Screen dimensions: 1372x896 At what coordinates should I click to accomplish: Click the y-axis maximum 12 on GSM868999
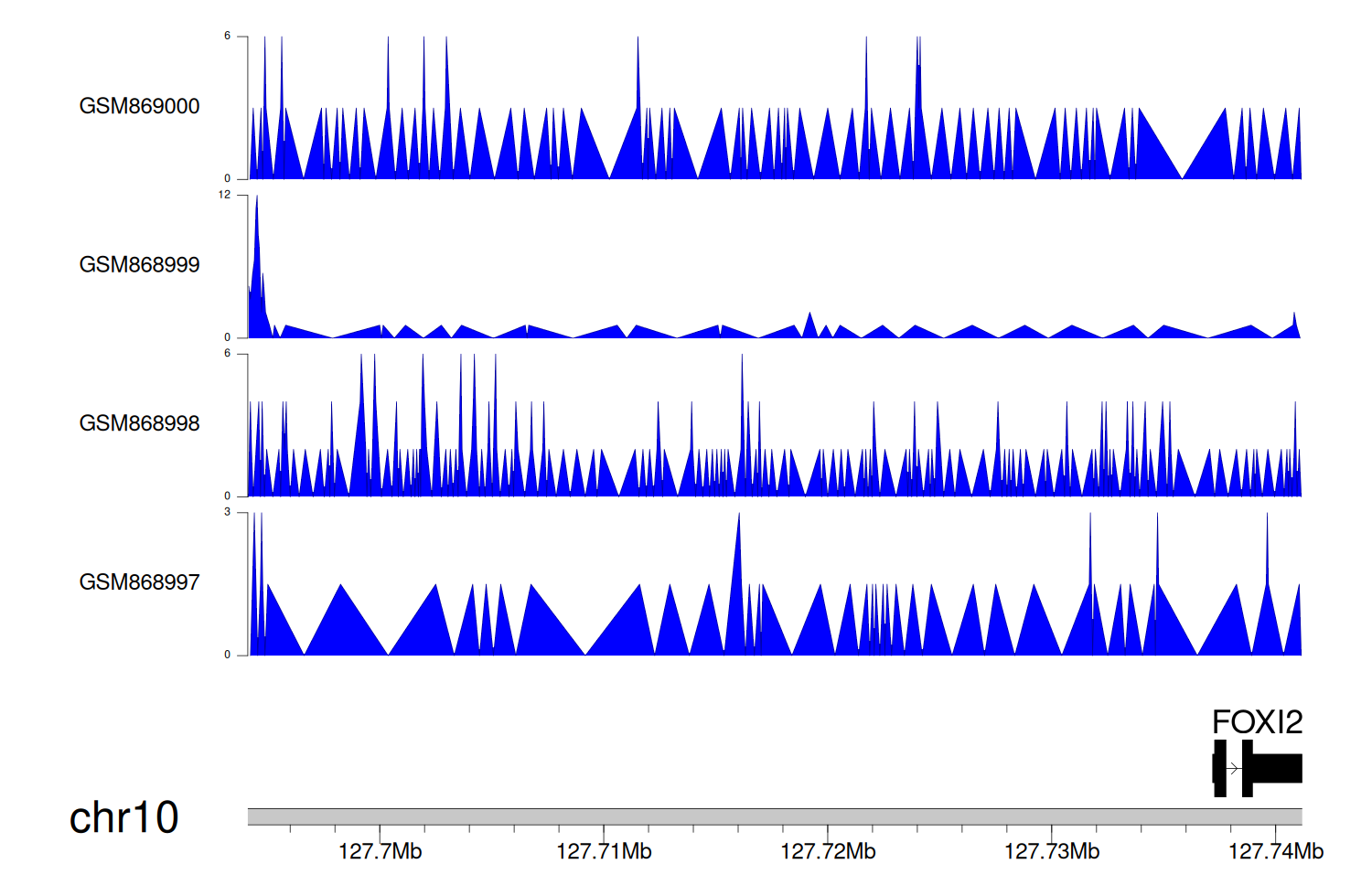click(x=224, y=195)
